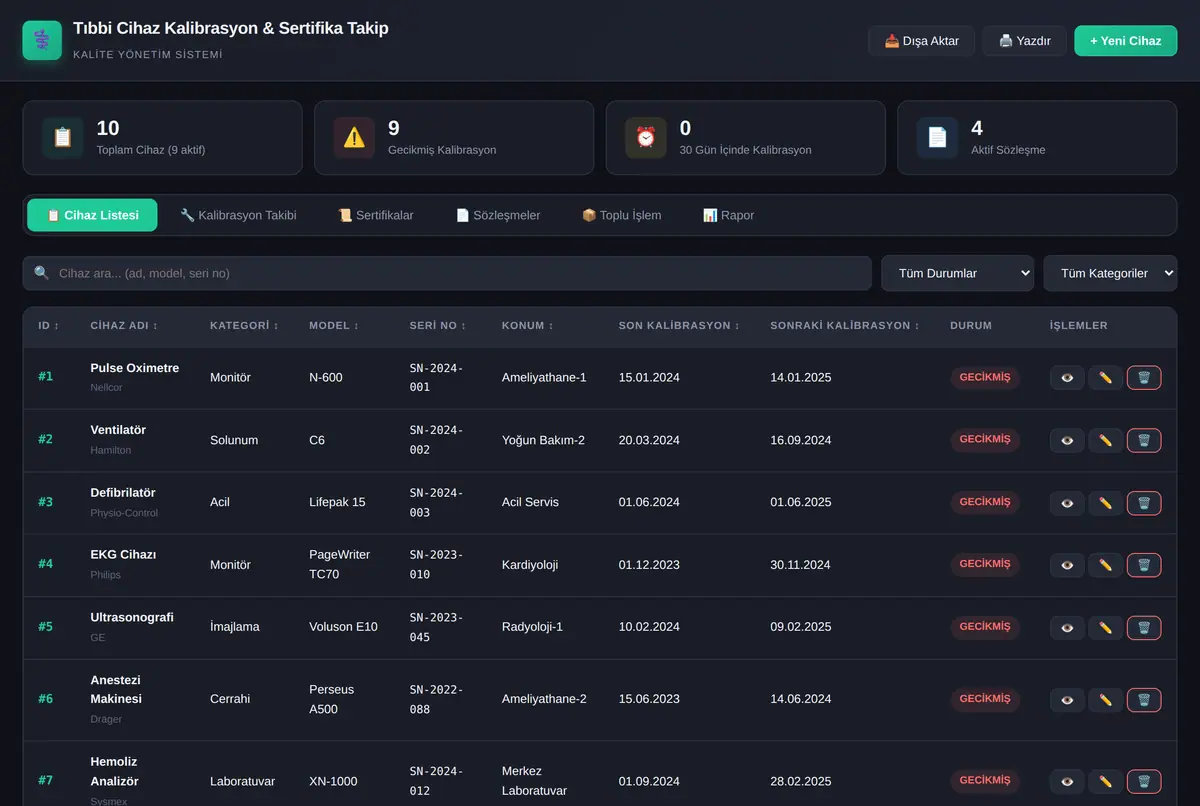
Task: Open the Rapor tab
Action: [728, 215]
